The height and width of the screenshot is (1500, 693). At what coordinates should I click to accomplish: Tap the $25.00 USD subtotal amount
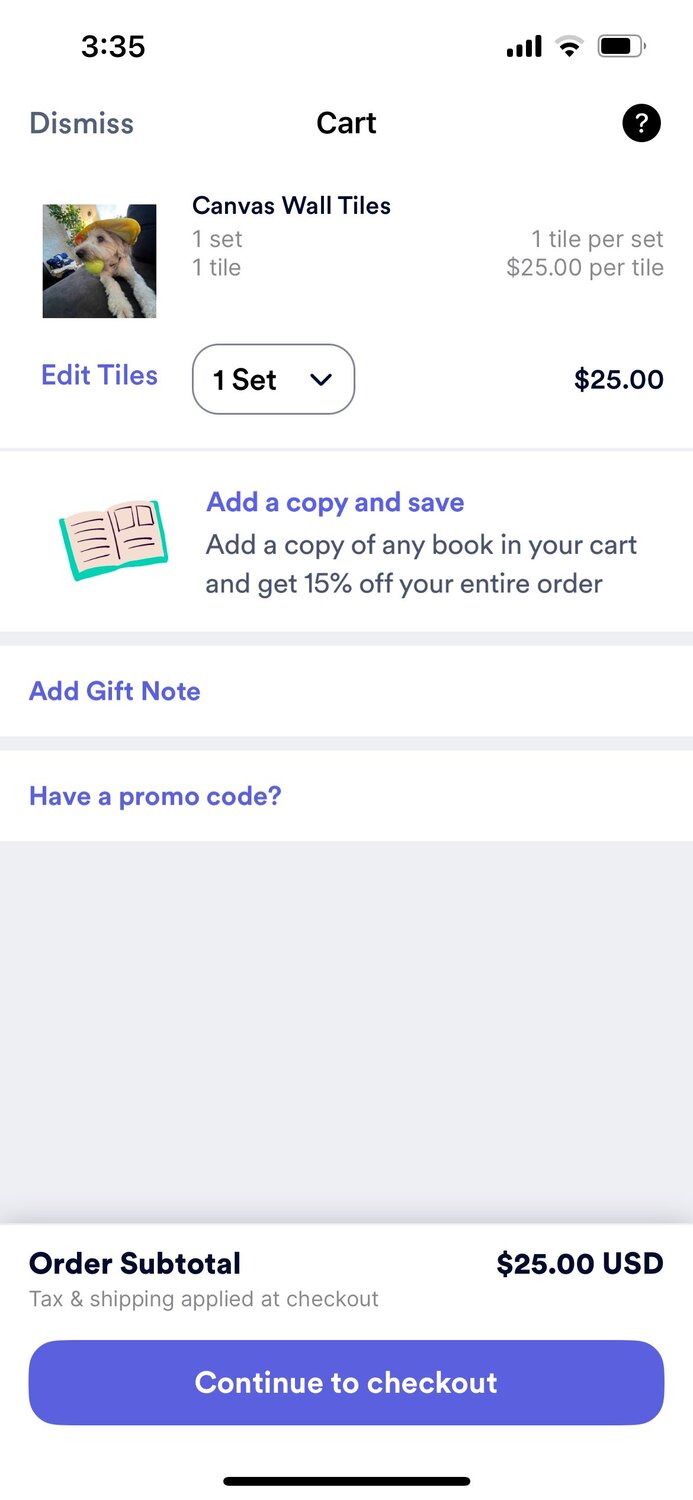[580, 1263]
